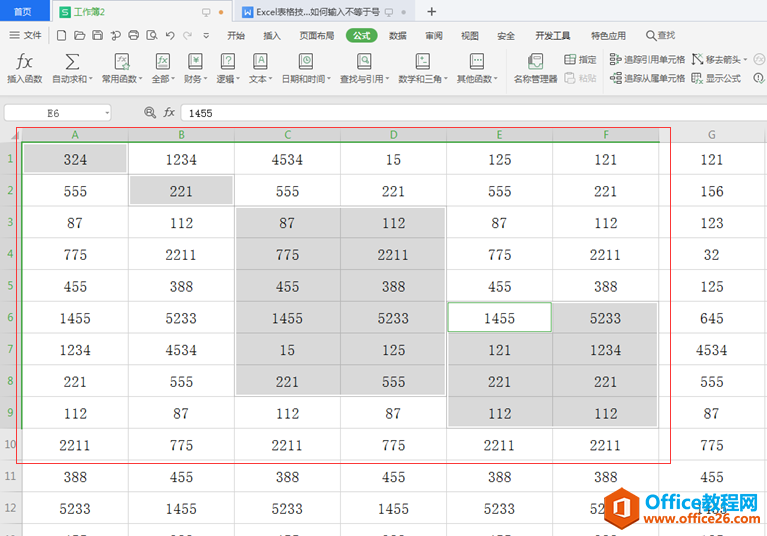Open the 查找与引用 functions icon

364,62
